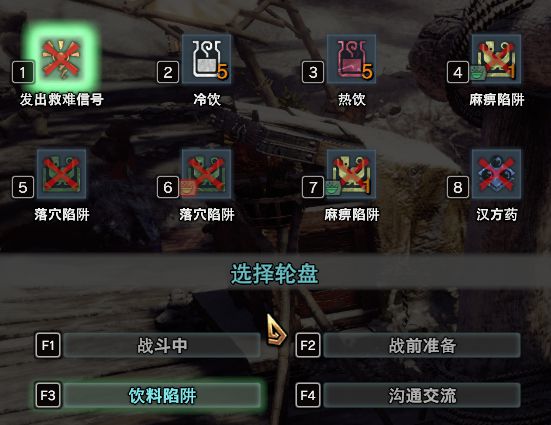Image resolution: width=551 pixels, height=425 pixels.
Task: Click the F2 key label
Action: (308, 345)
